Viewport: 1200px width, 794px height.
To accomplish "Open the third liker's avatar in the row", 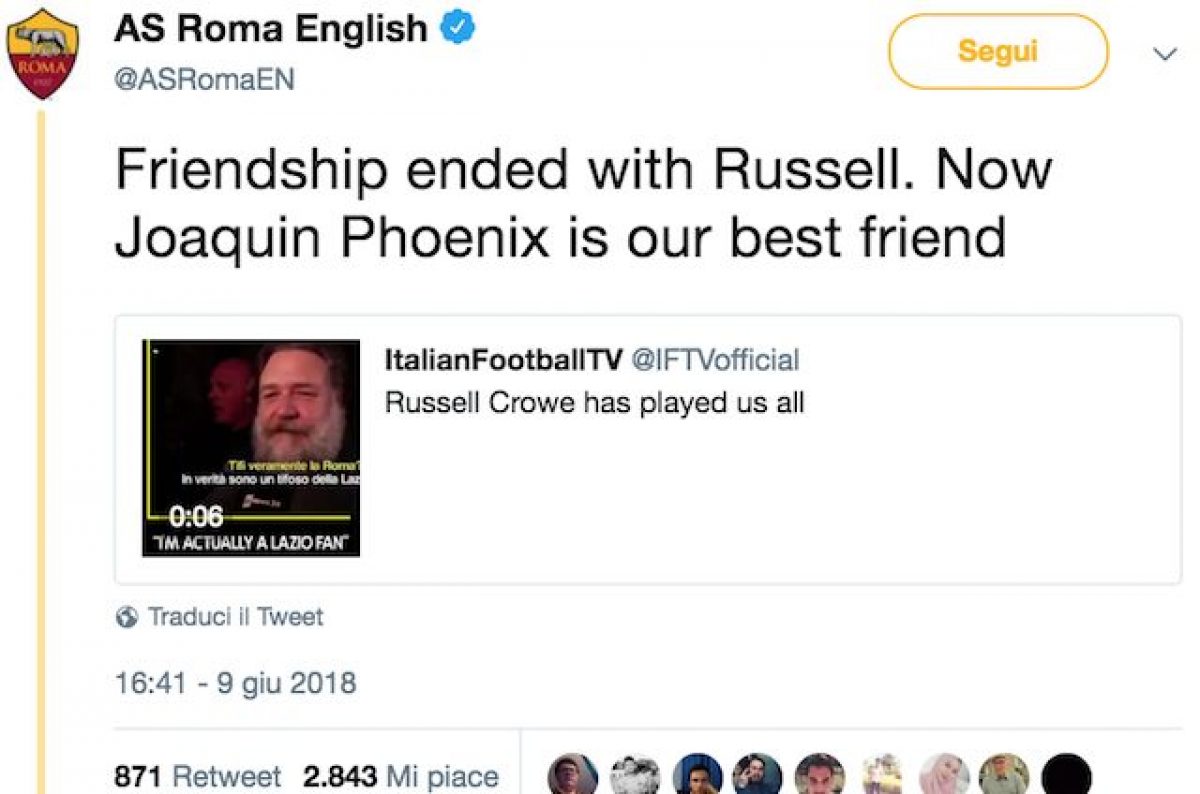I will (697, 775).
